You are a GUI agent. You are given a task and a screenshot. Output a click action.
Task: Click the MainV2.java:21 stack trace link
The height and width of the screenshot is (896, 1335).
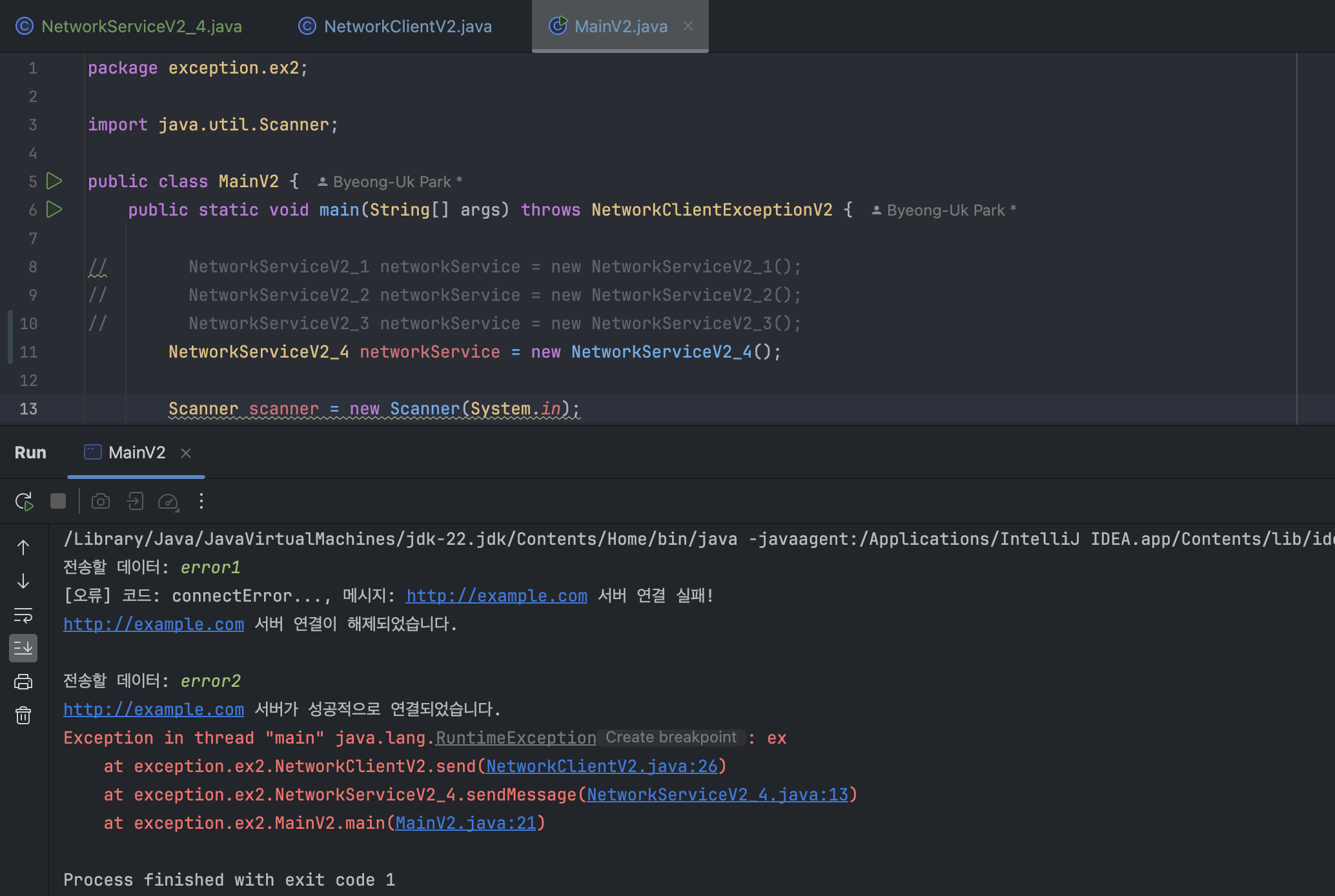(465, 823)
